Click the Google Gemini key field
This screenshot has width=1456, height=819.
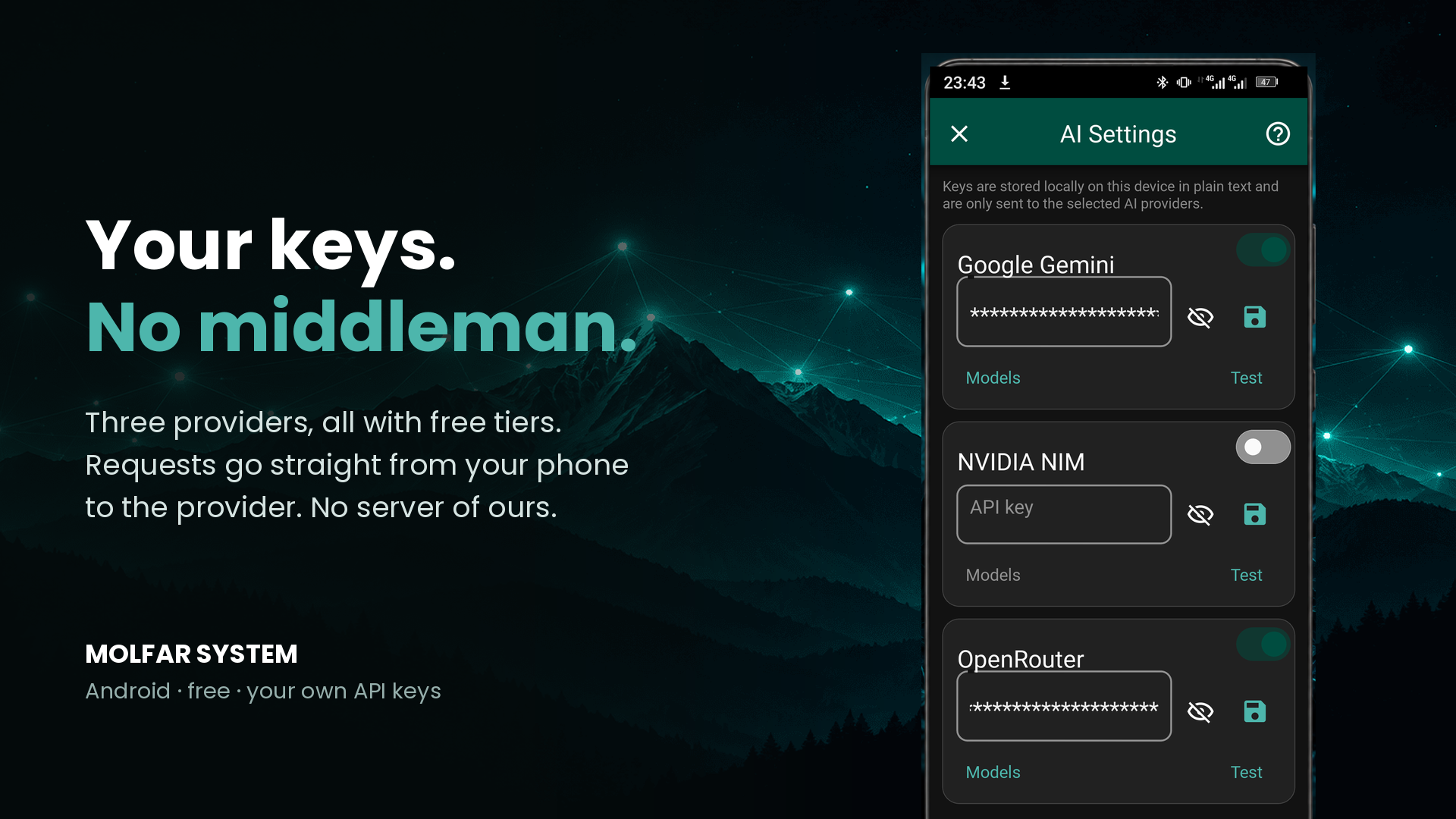point(1064,312)
